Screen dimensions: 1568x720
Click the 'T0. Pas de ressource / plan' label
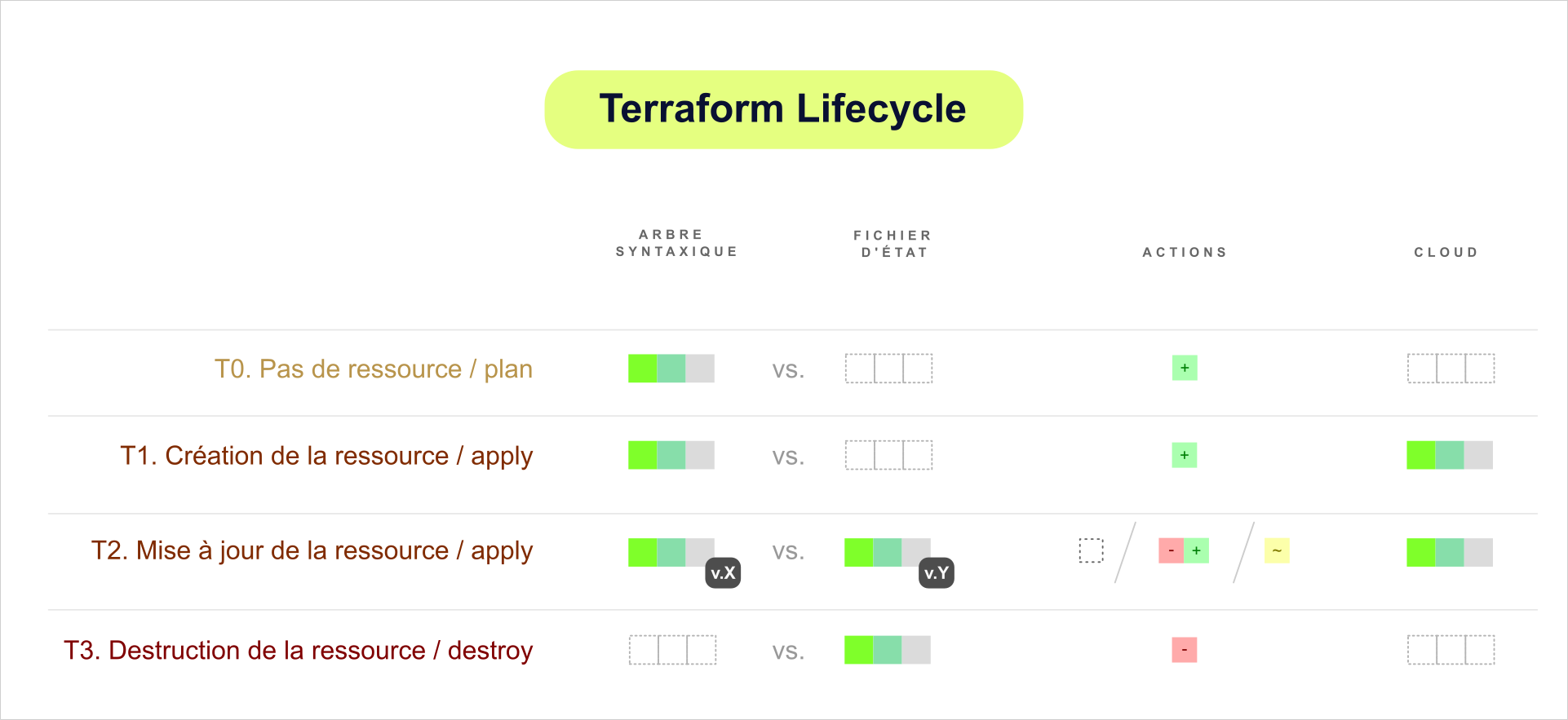pos(373,369)
